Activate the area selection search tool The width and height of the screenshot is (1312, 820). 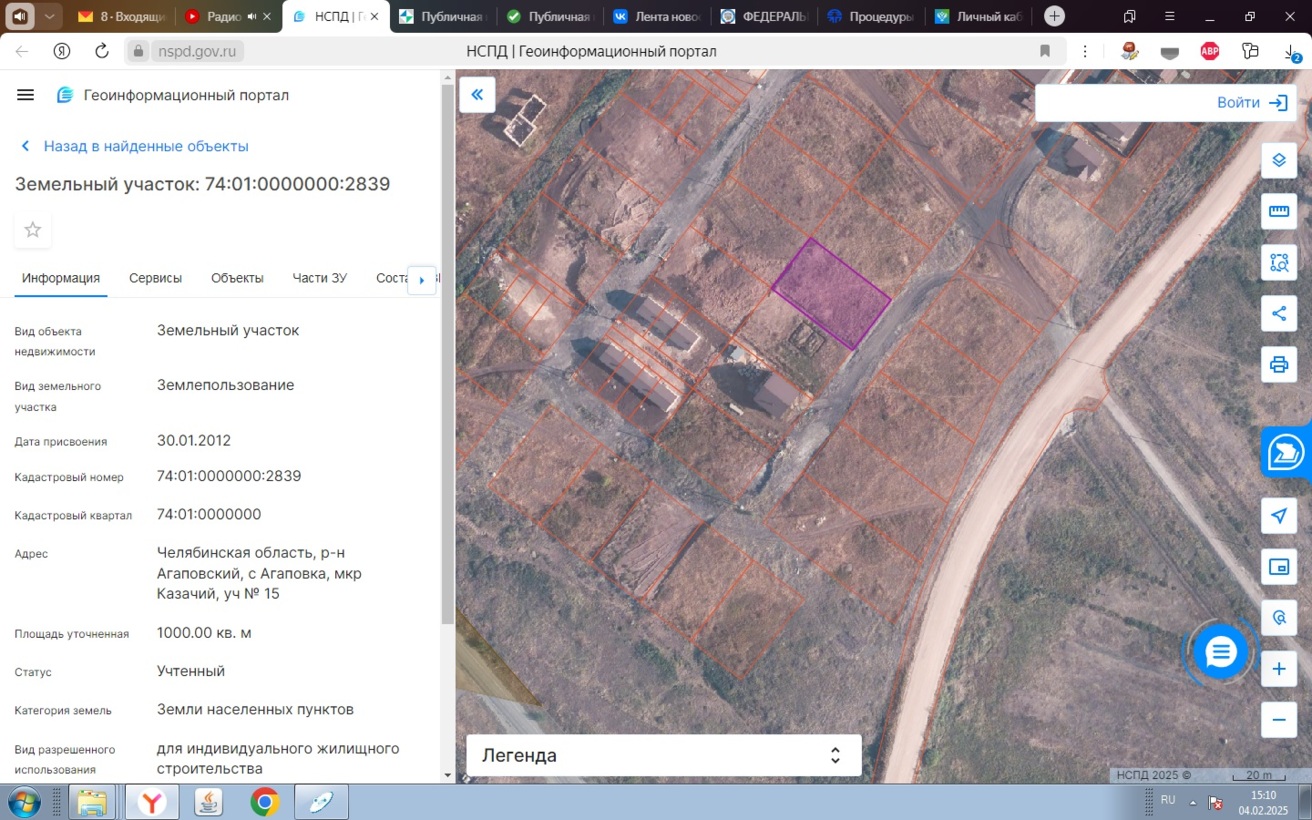1278,262
